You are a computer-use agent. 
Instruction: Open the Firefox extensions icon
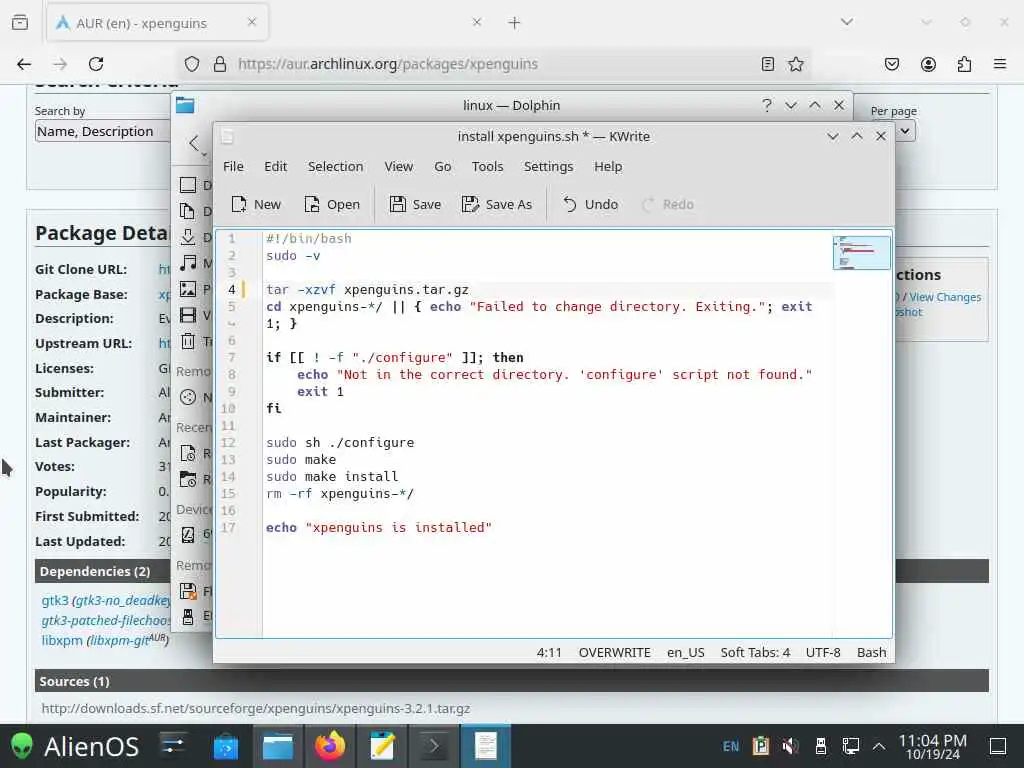pyautogui.click(x=964, y=64)
